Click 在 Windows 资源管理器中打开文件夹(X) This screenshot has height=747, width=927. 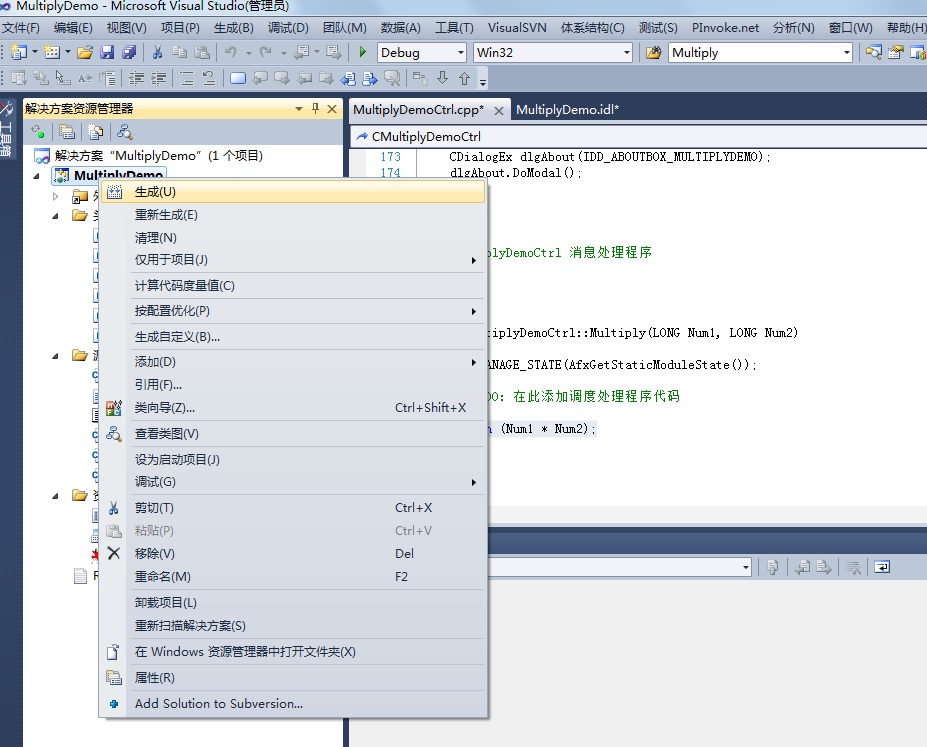pos(293,652)
